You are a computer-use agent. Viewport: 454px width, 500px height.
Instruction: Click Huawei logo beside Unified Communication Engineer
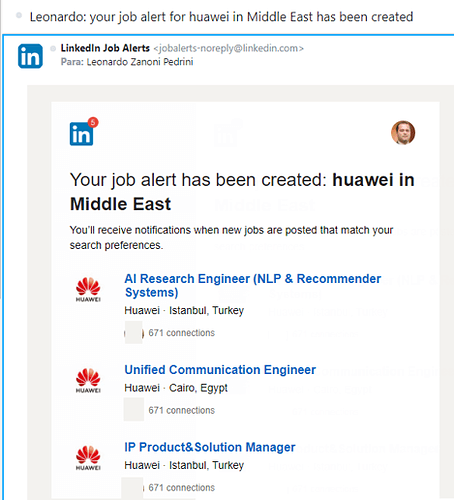click(x=88, y=380)
